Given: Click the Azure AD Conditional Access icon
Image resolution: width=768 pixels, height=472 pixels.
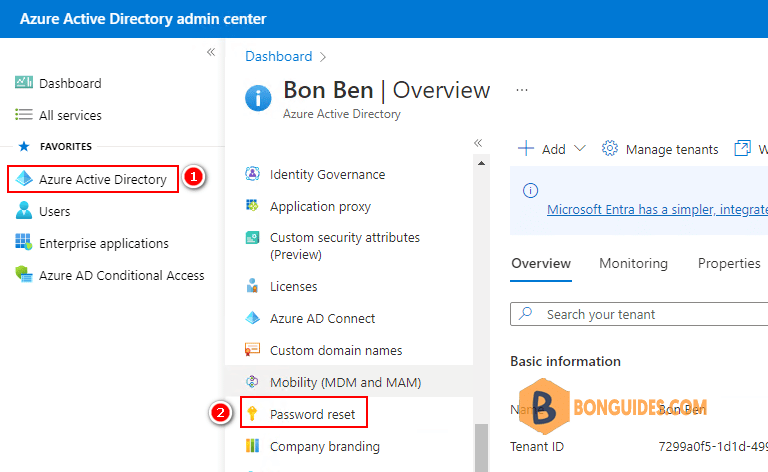Looking at the screenshot, I should click(x=24, y=274).
